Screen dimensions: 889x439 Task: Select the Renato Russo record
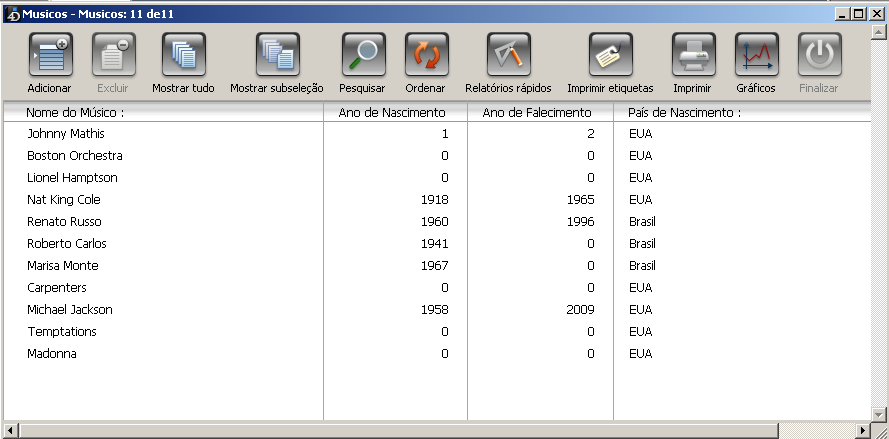(x=64, y=222)
